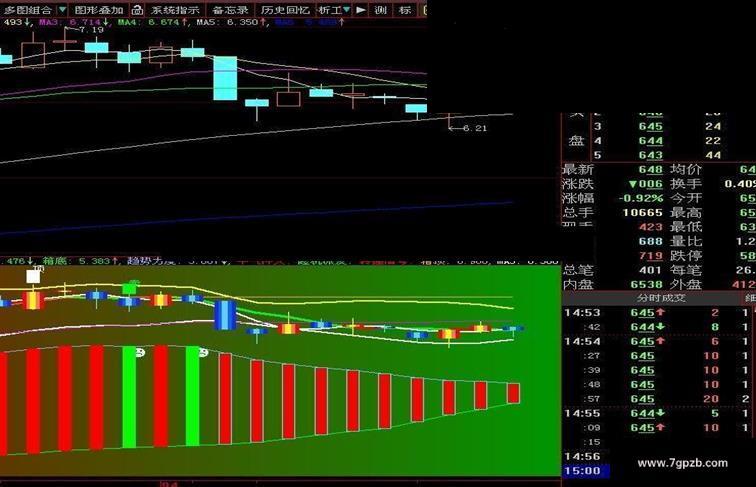Select the 14:53 trade row
The width and height of the screenshot is (756, 487).
[659, 312]
